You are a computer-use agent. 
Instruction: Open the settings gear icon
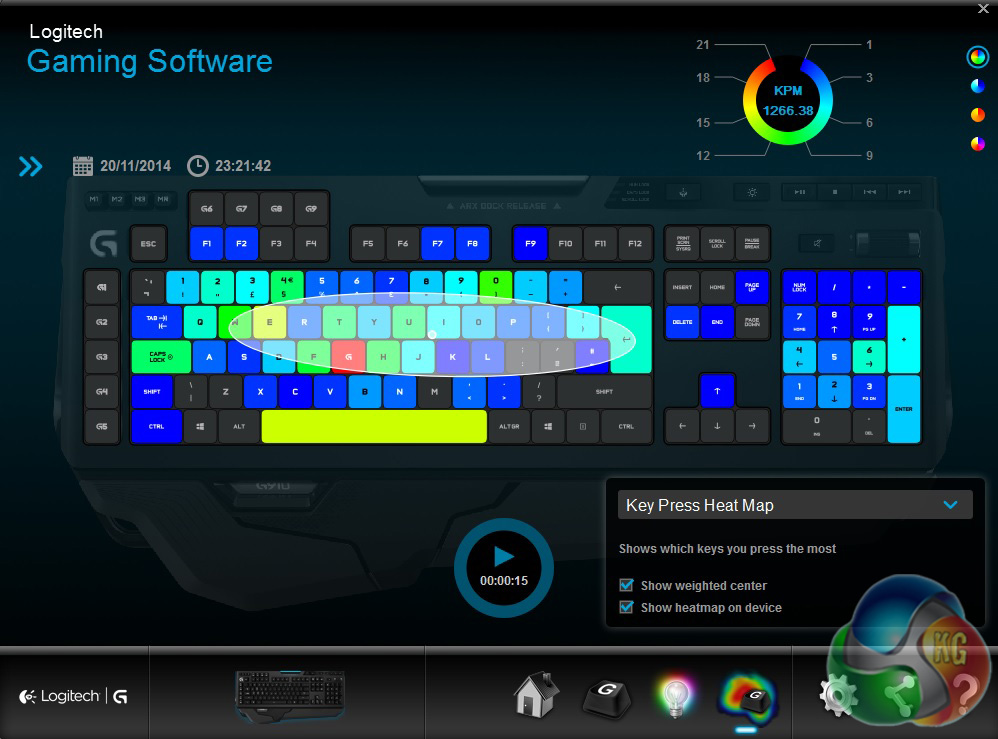(x=838, y=695)
